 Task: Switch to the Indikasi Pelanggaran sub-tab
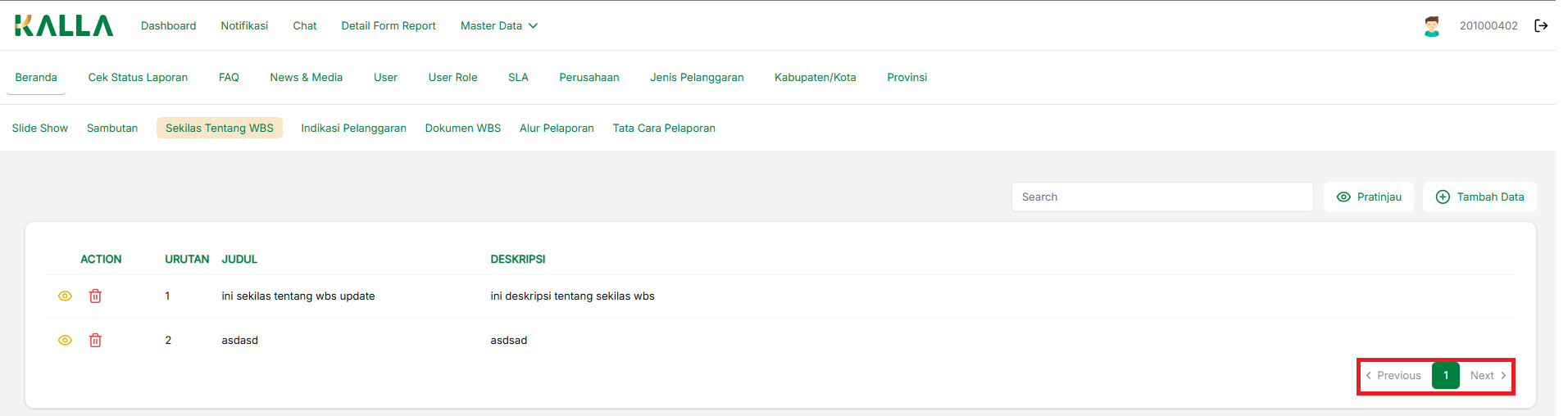pyautogui.click(x=353, y=129)
